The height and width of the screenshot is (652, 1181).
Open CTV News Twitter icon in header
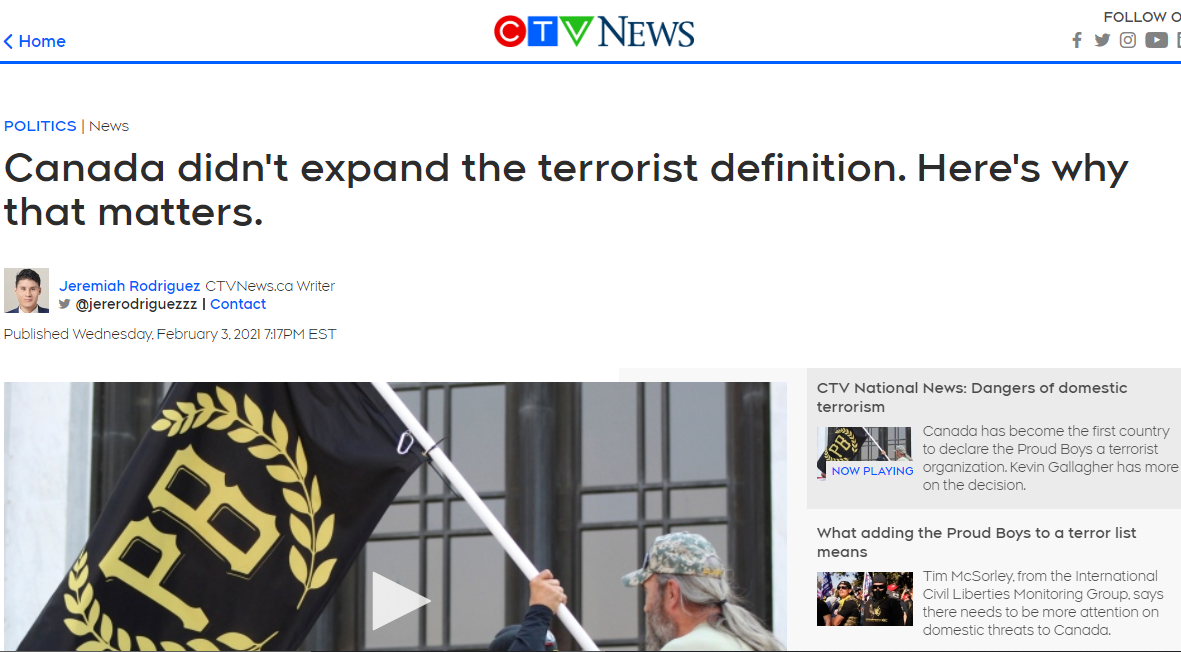pos(1102,40)
